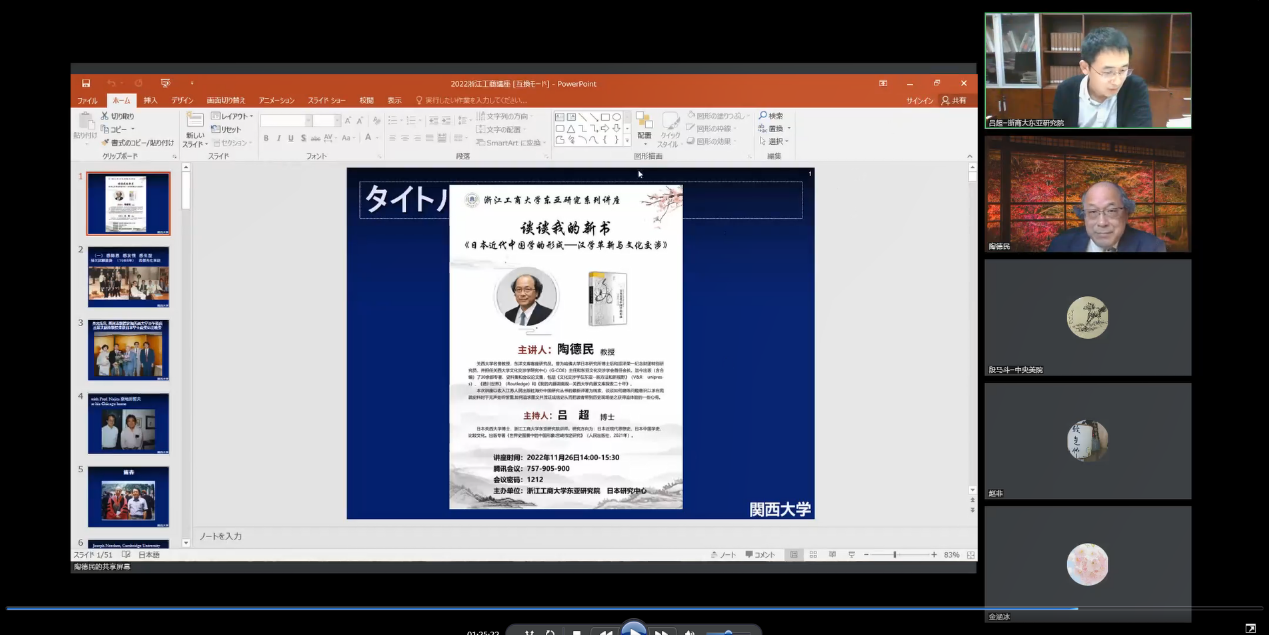Screen dimensions: 1269x635
Task: Collapse the ribbon with the chevron
Action: click(969, 156)
